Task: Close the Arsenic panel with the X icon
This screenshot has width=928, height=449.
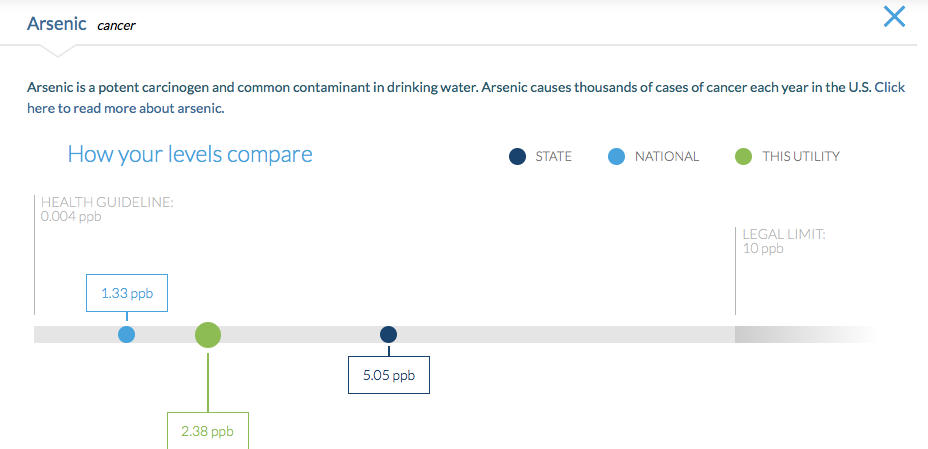Action: point(894,16)
